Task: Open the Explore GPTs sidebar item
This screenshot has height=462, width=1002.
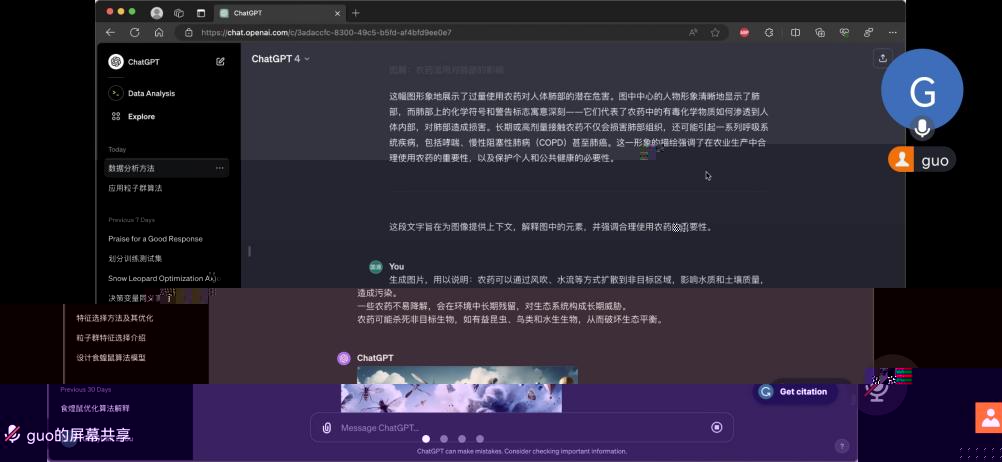Action: (141, 117)
